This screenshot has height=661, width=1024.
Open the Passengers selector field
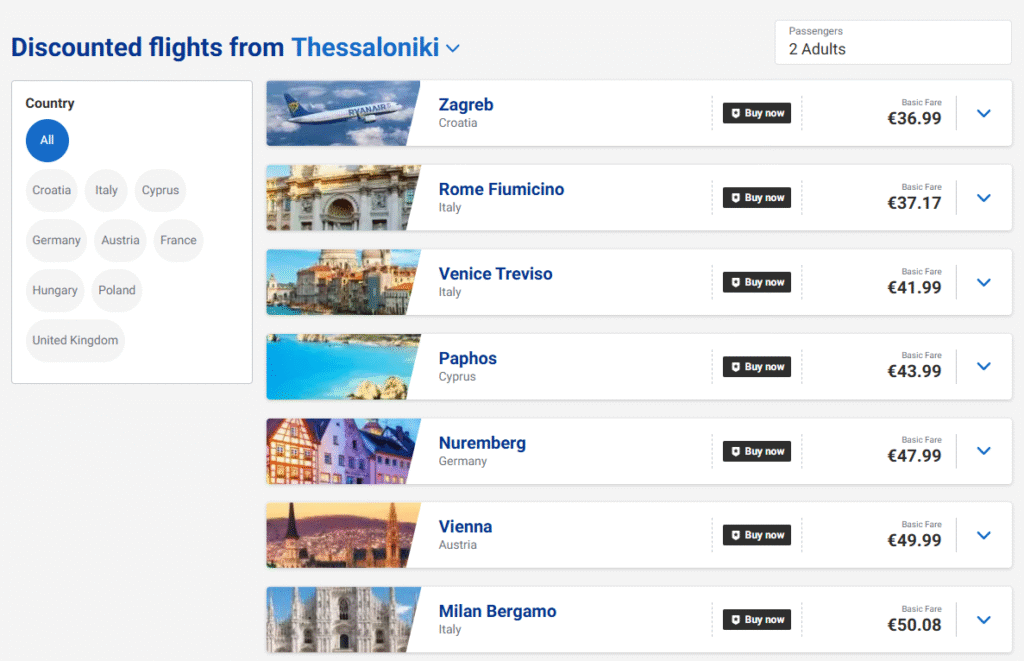pos(892,42)
